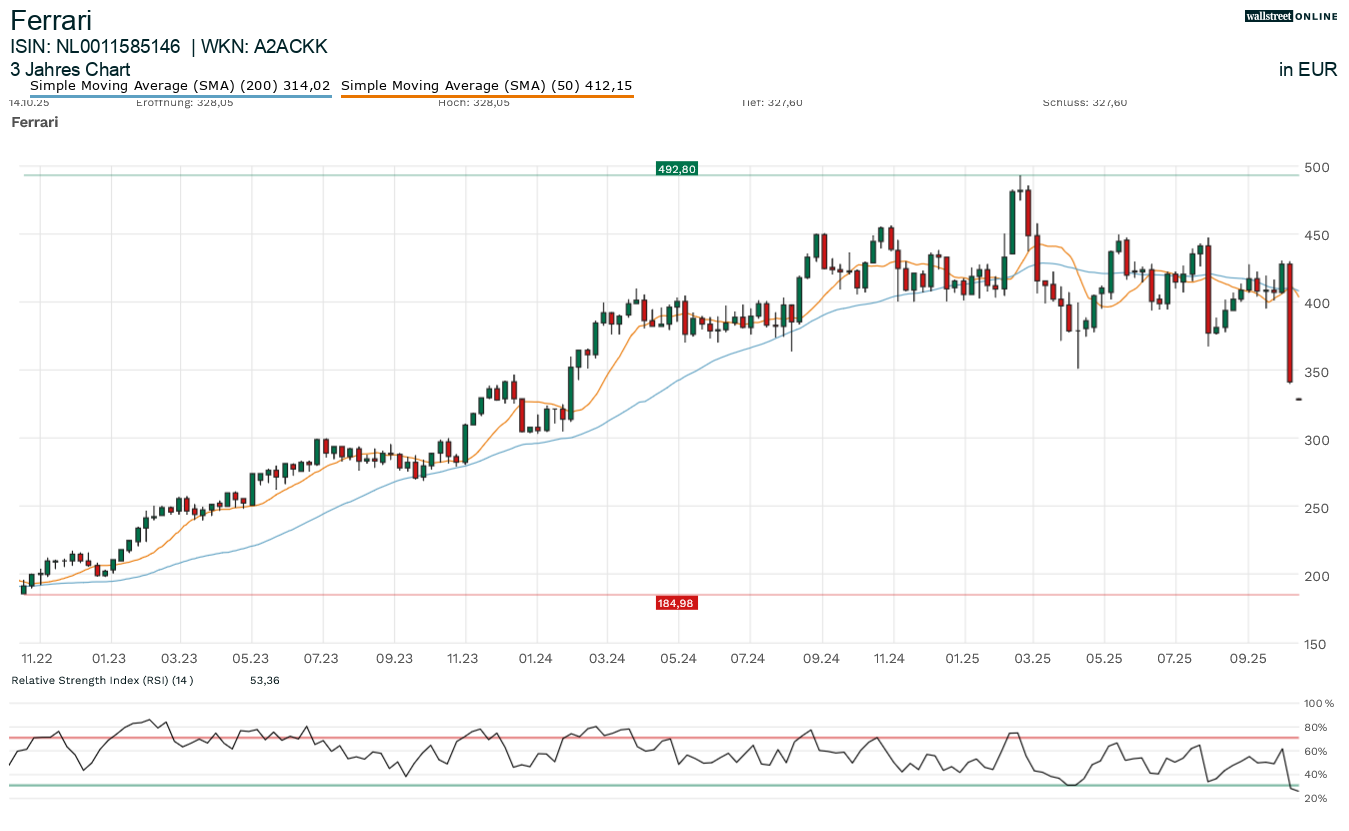Screen dimensions: 1349x831
Task: Click the 'in EUR' currency label
Action: [x=1307, y=70]
